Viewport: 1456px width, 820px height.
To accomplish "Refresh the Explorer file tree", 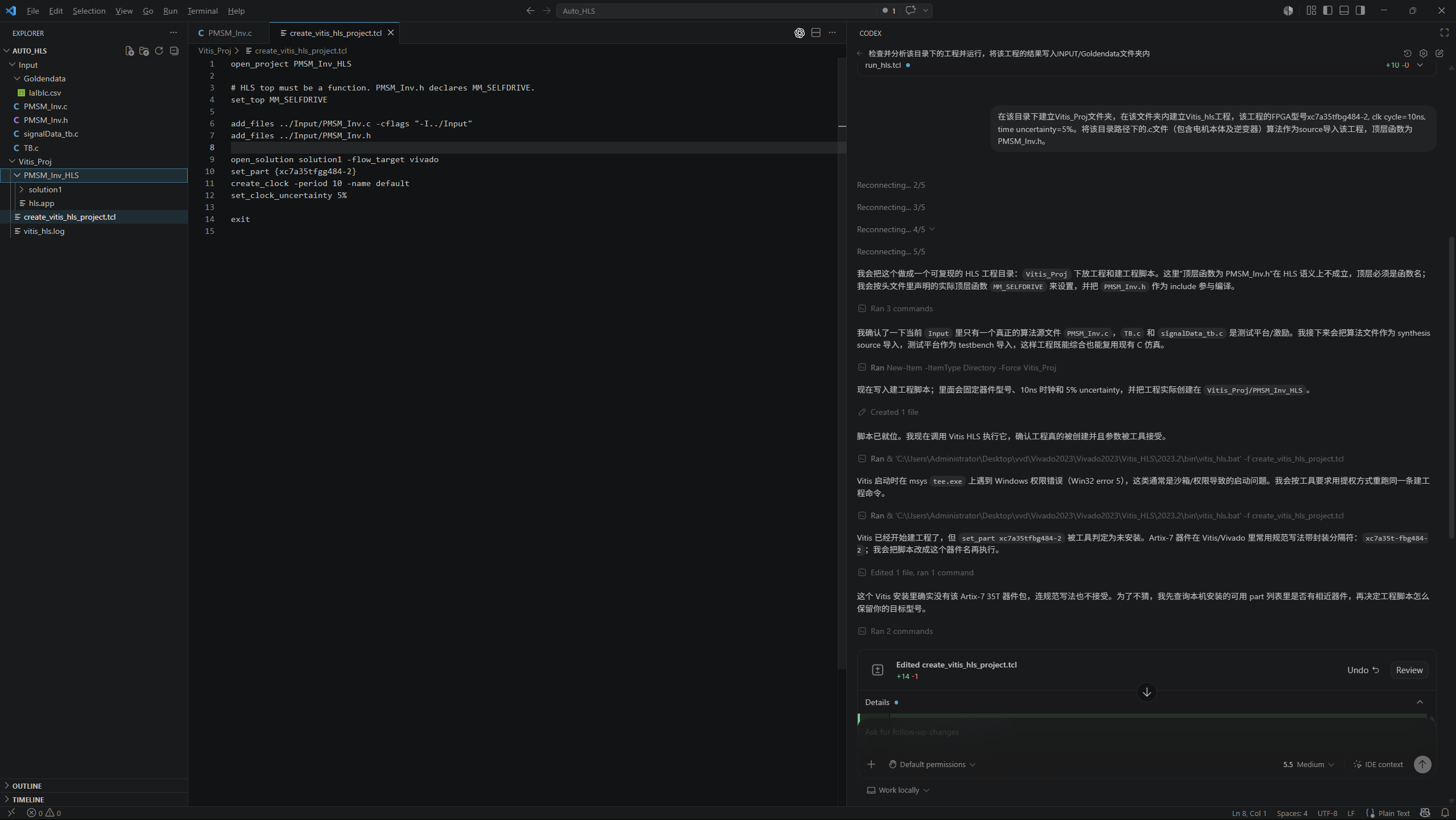I will [159, 51].
